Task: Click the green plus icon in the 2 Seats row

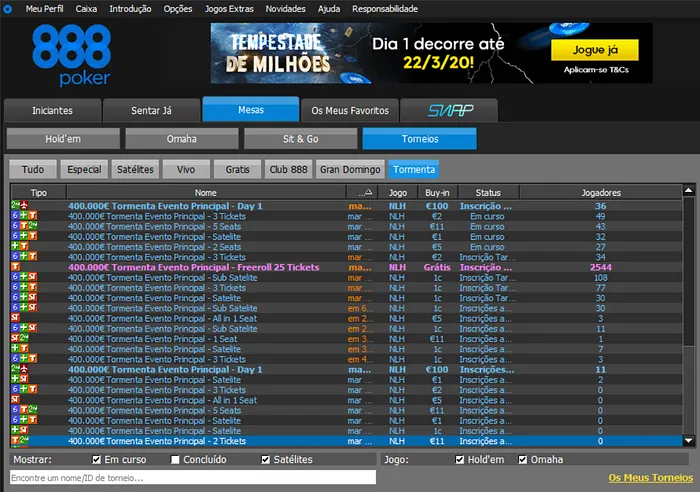Action: 15,246
